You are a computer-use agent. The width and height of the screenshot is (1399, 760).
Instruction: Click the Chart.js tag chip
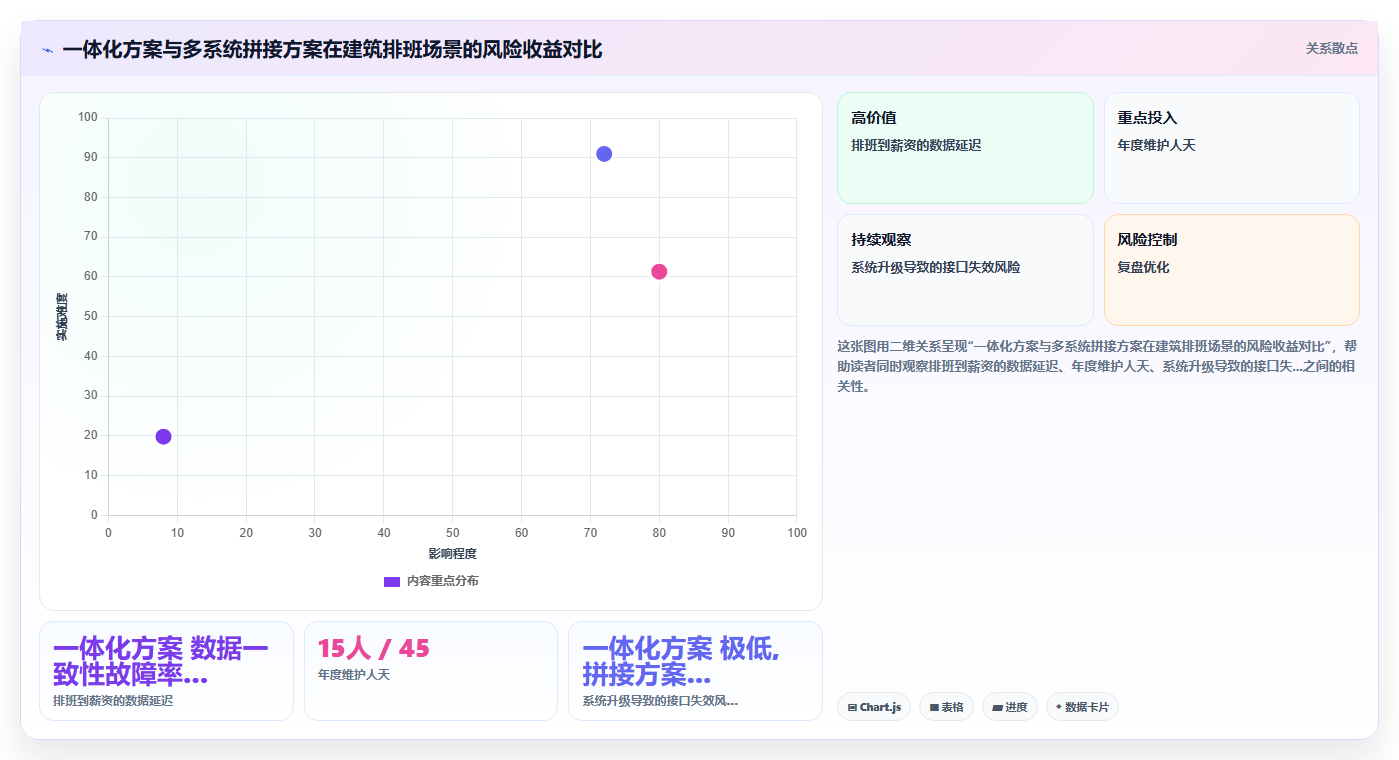click(x=873, y=707)
